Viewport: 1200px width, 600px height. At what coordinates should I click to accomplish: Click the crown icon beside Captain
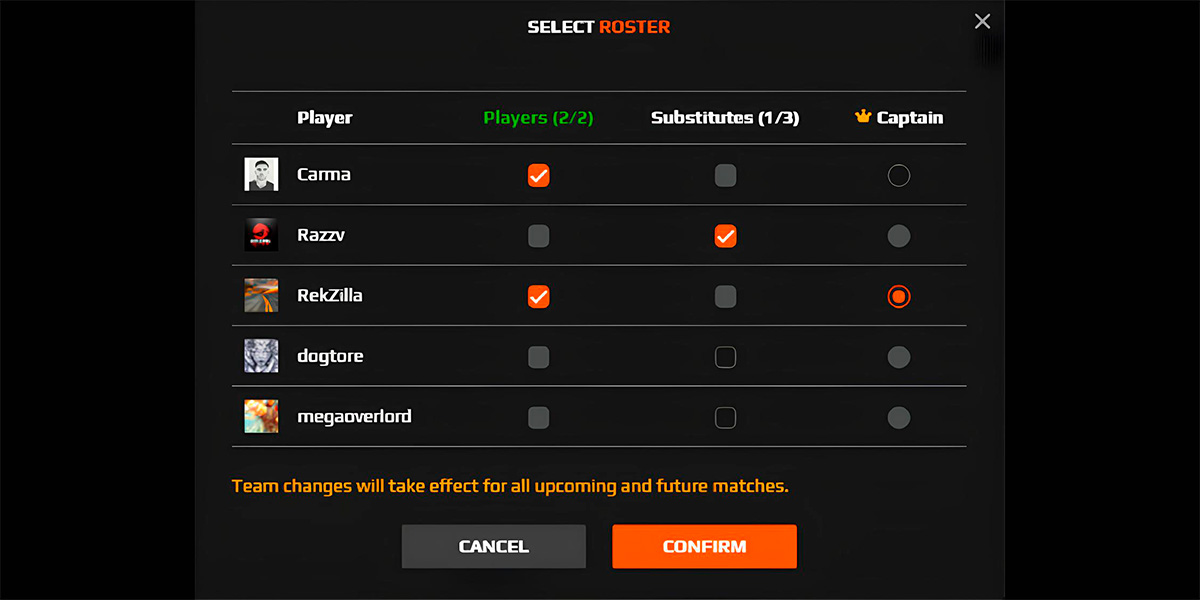tap(863, 117)
